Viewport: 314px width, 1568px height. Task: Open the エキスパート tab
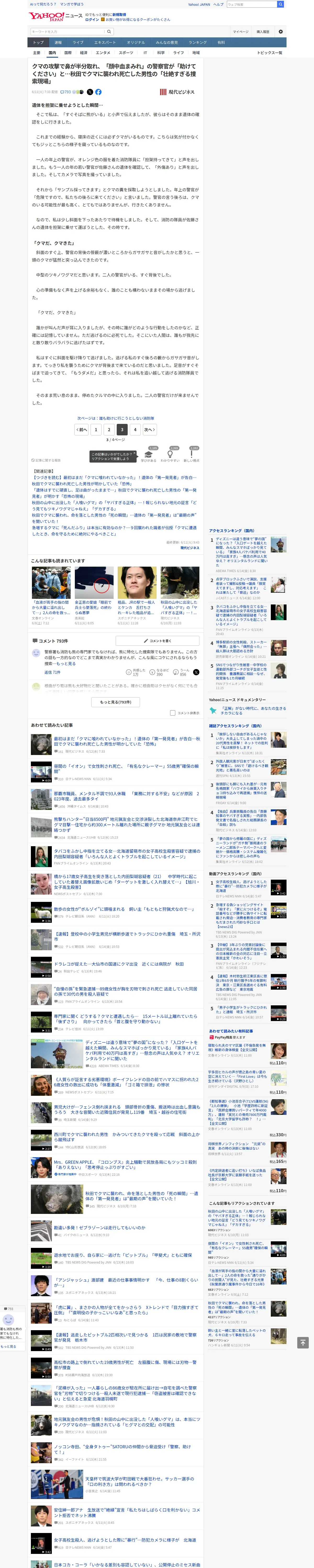[x=105, y=43]
